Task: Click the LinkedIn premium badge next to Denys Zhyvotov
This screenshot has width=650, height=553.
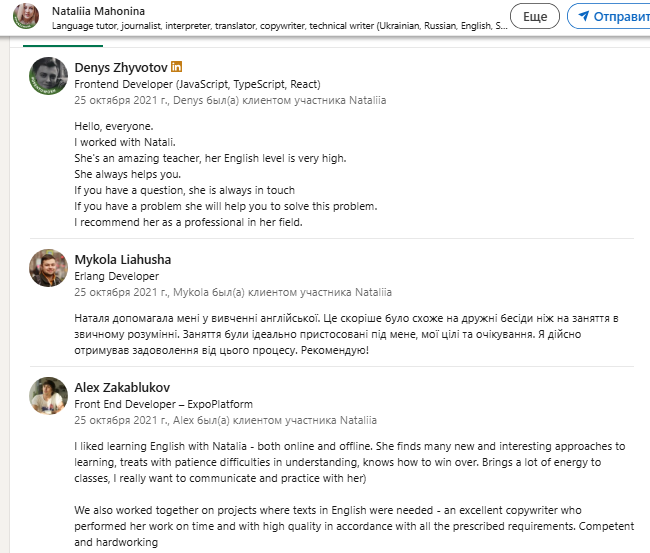Action: 177,66
